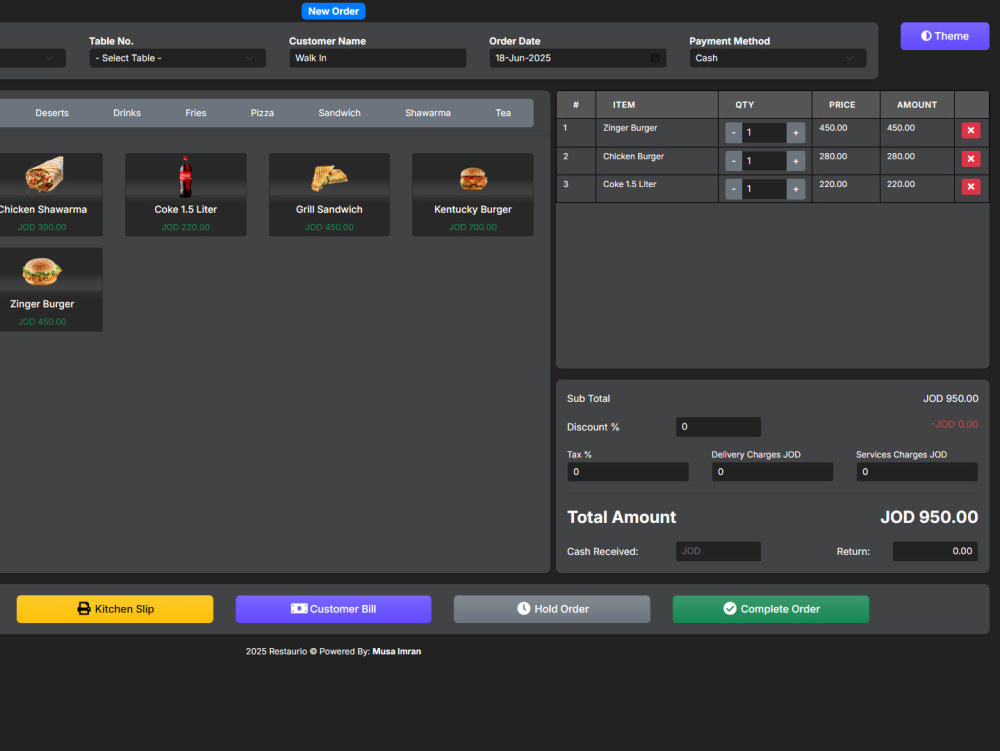1000x751 pixels.
Task: Click the Chicken Burger 280.00 price cell
Action: click(x=846, y=161)
